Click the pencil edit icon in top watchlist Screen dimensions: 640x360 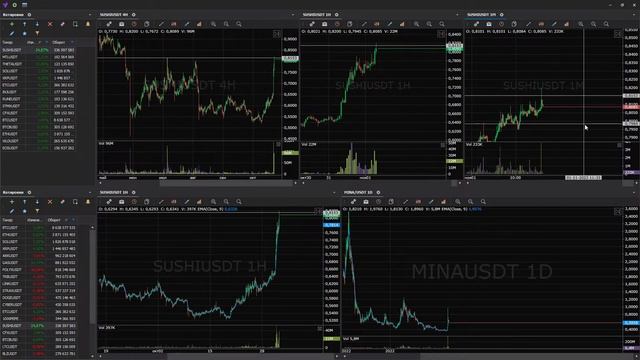12,33
